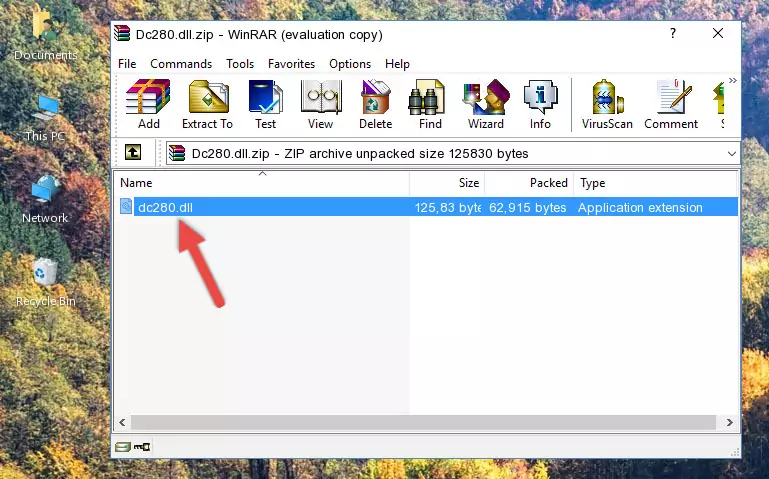Click the horizontal scrollbar left arrow
The width and height of the screenshot is (769, 479).
coord(123,422)
